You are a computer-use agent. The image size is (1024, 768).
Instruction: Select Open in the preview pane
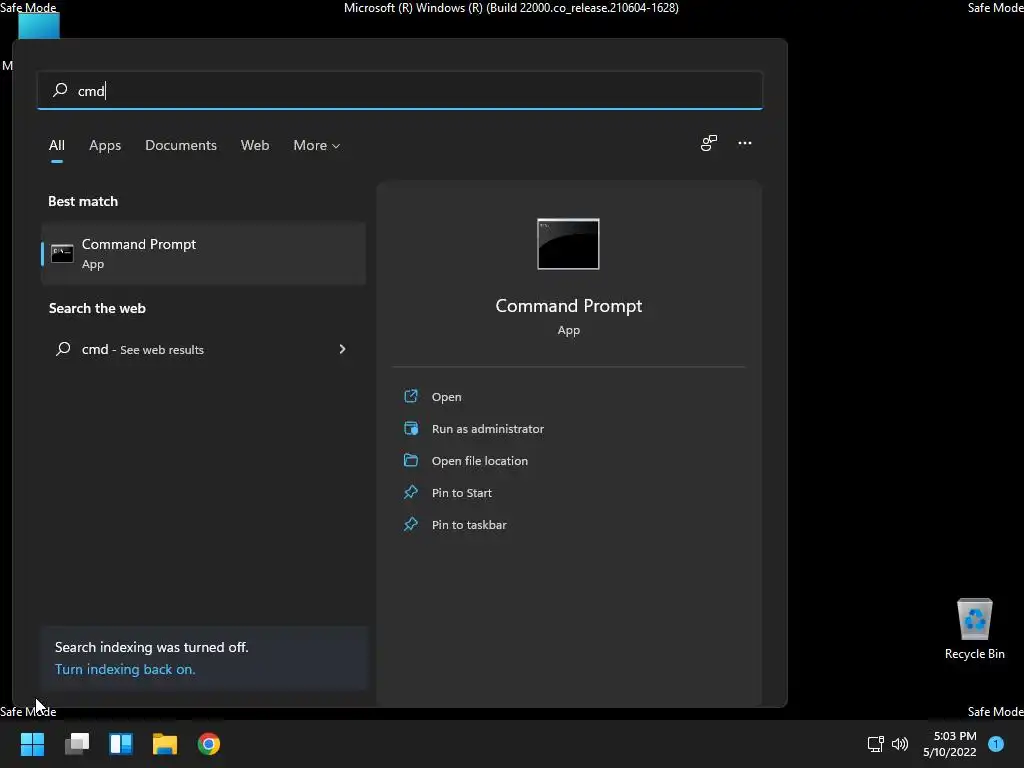pos(447,396)
